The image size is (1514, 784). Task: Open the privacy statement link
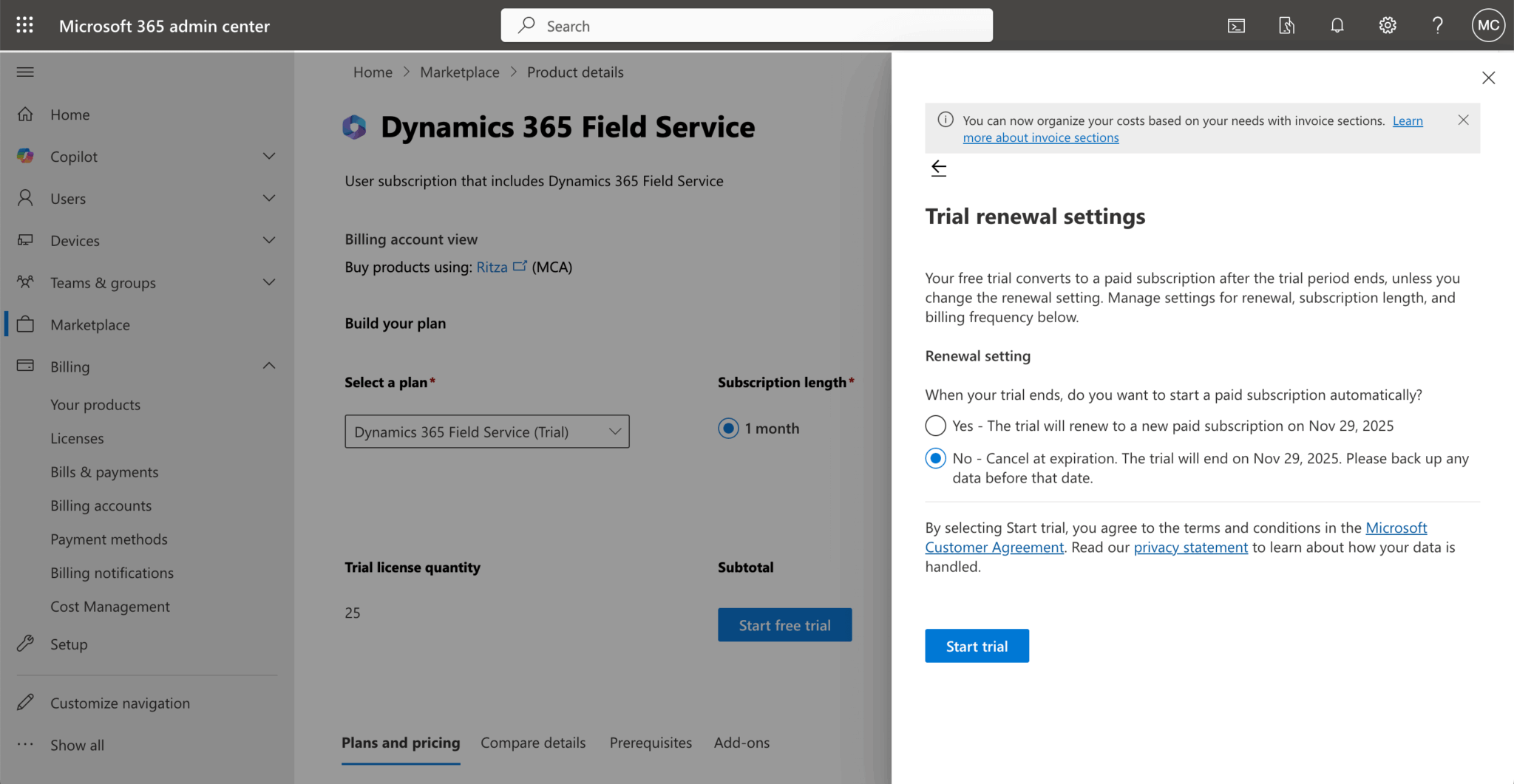pos(1190,548)
